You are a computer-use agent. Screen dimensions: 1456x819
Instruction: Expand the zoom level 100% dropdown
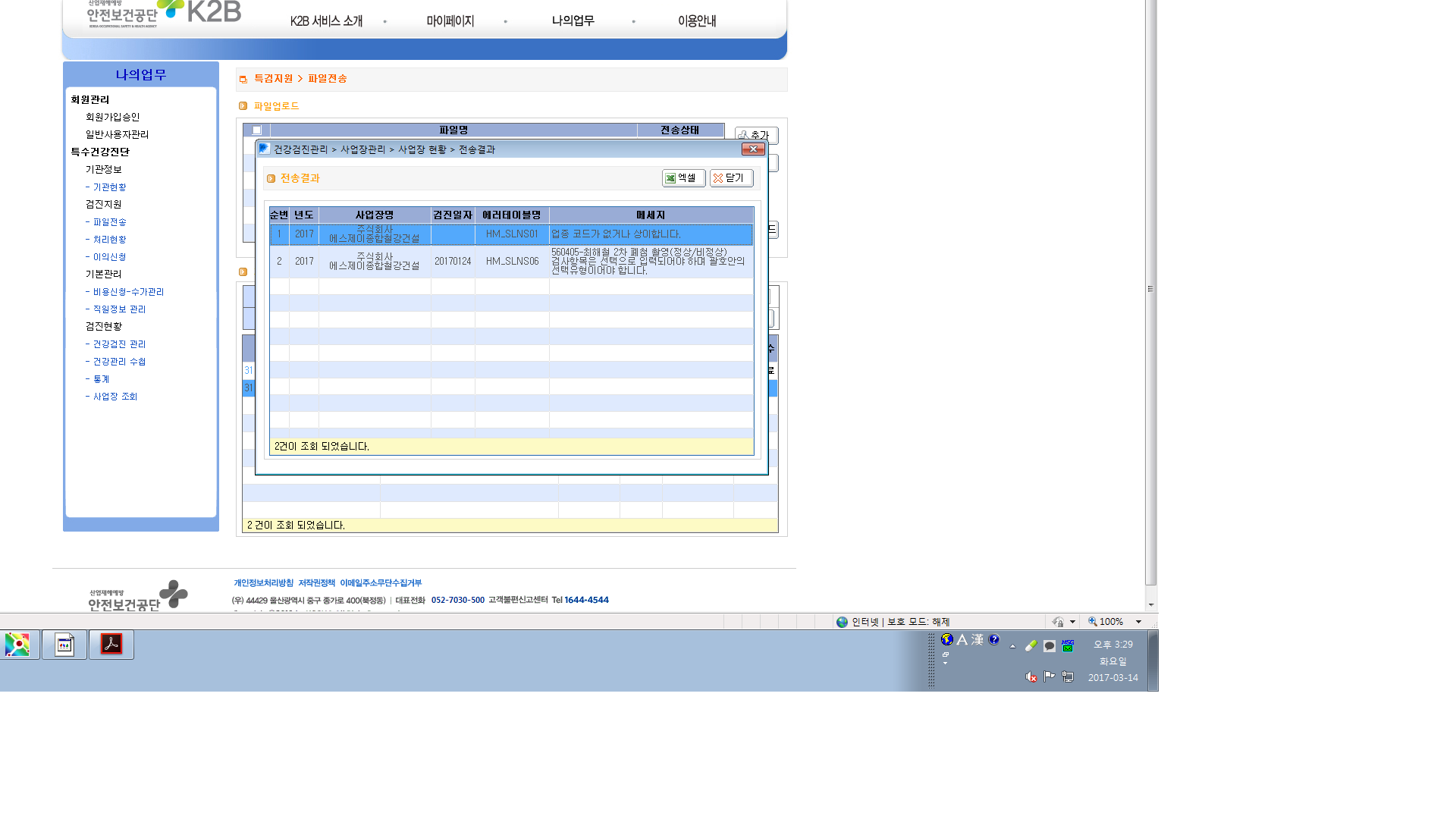click(x=1138, y=622)
